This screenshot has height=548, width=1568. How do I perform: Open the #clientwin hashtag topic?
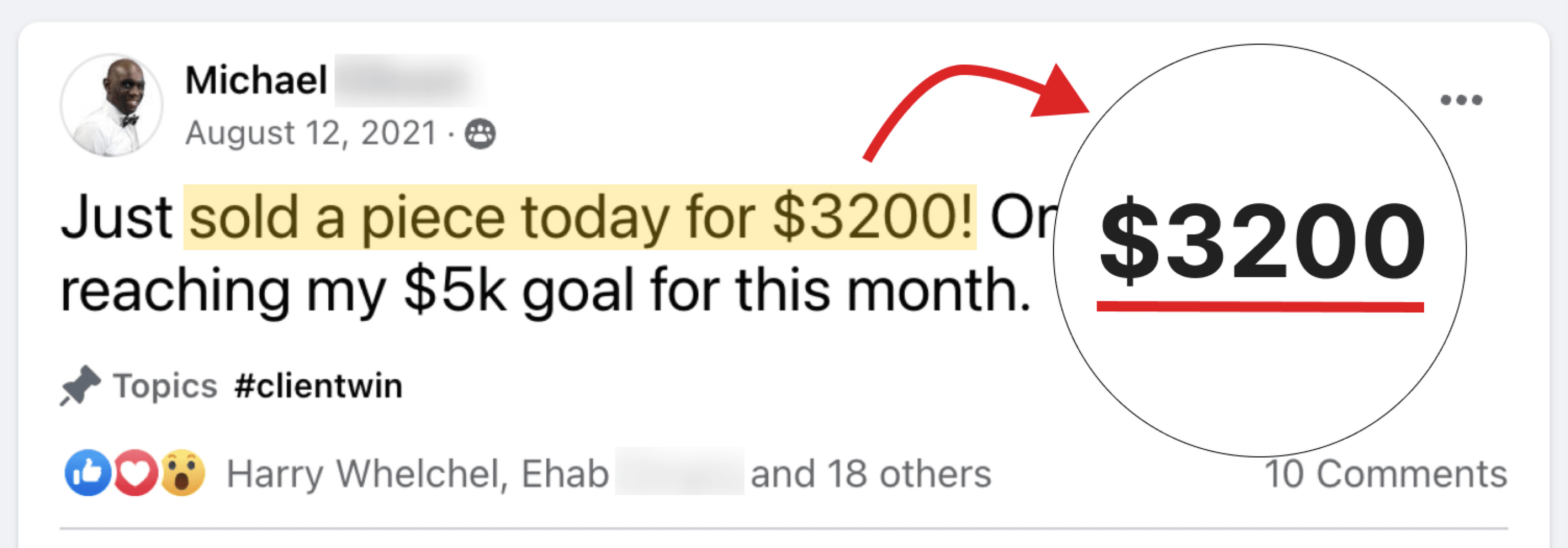tap(318, 386)
